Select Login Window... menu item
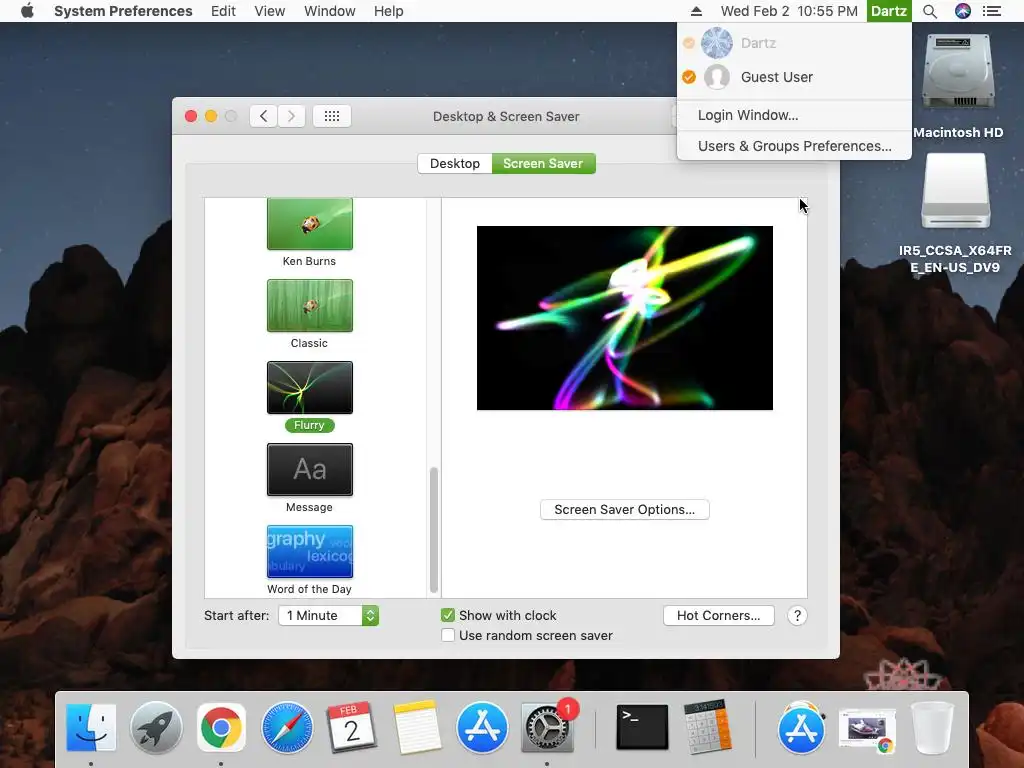The image size is (1024, 768). coord(794,115)
